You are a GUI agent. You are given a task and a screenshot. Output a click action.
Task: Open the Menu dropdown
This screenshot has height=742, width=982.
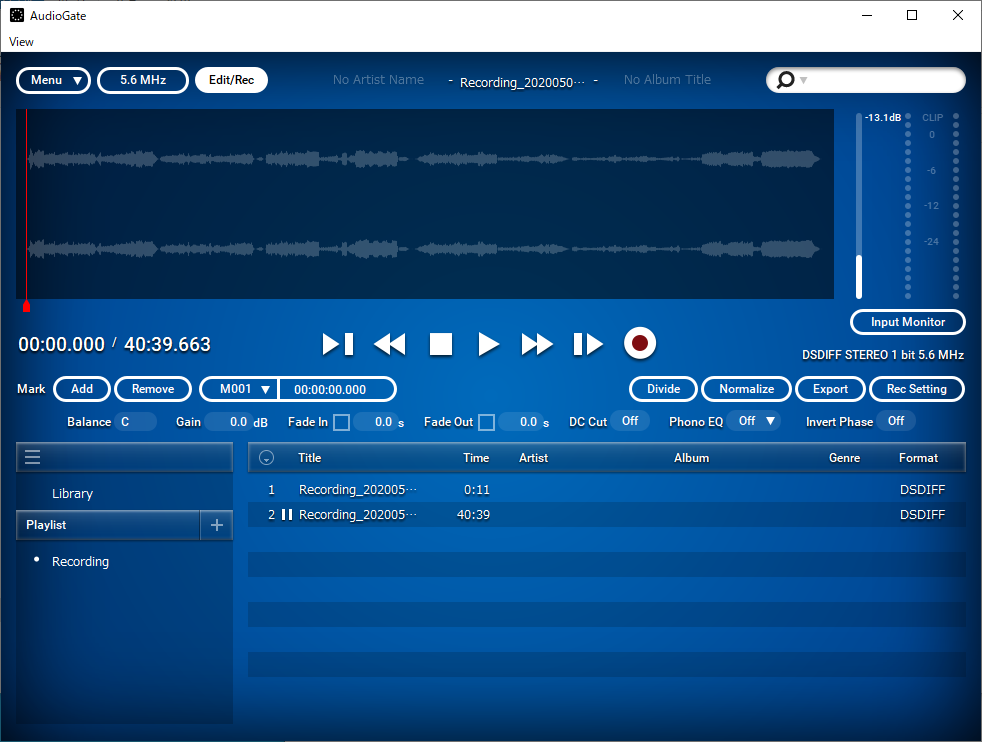[53, 80]
